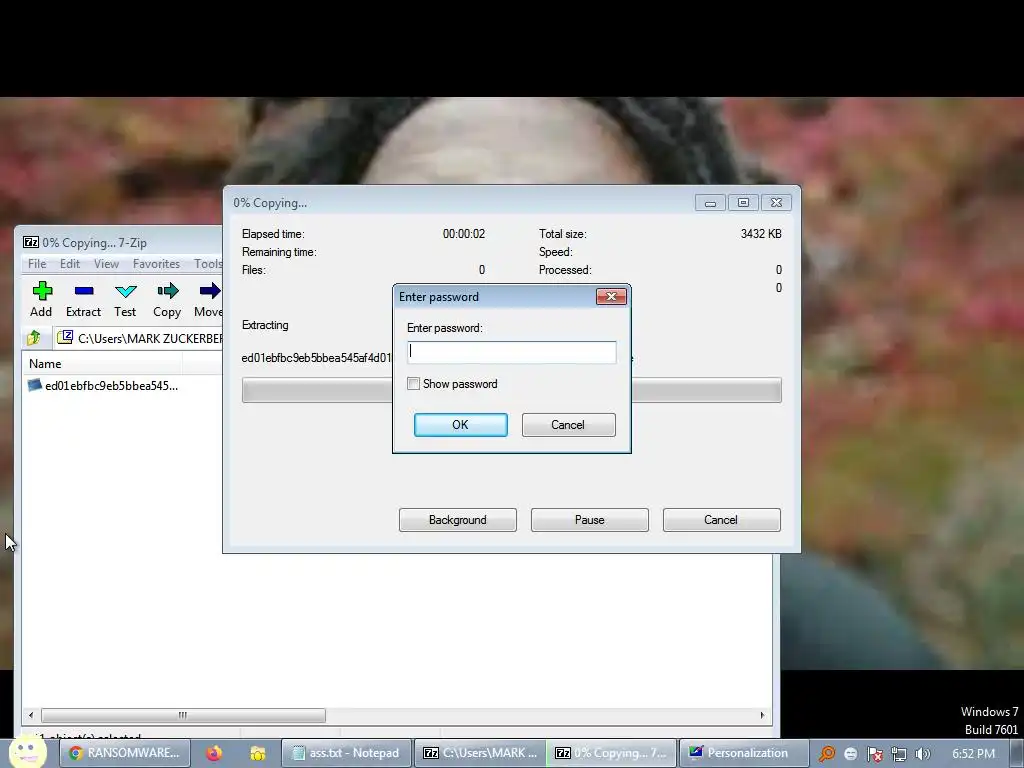
Task: Switch to 0% Copying taskbar item
Action: pyautogui.click(x=611, y=753)
